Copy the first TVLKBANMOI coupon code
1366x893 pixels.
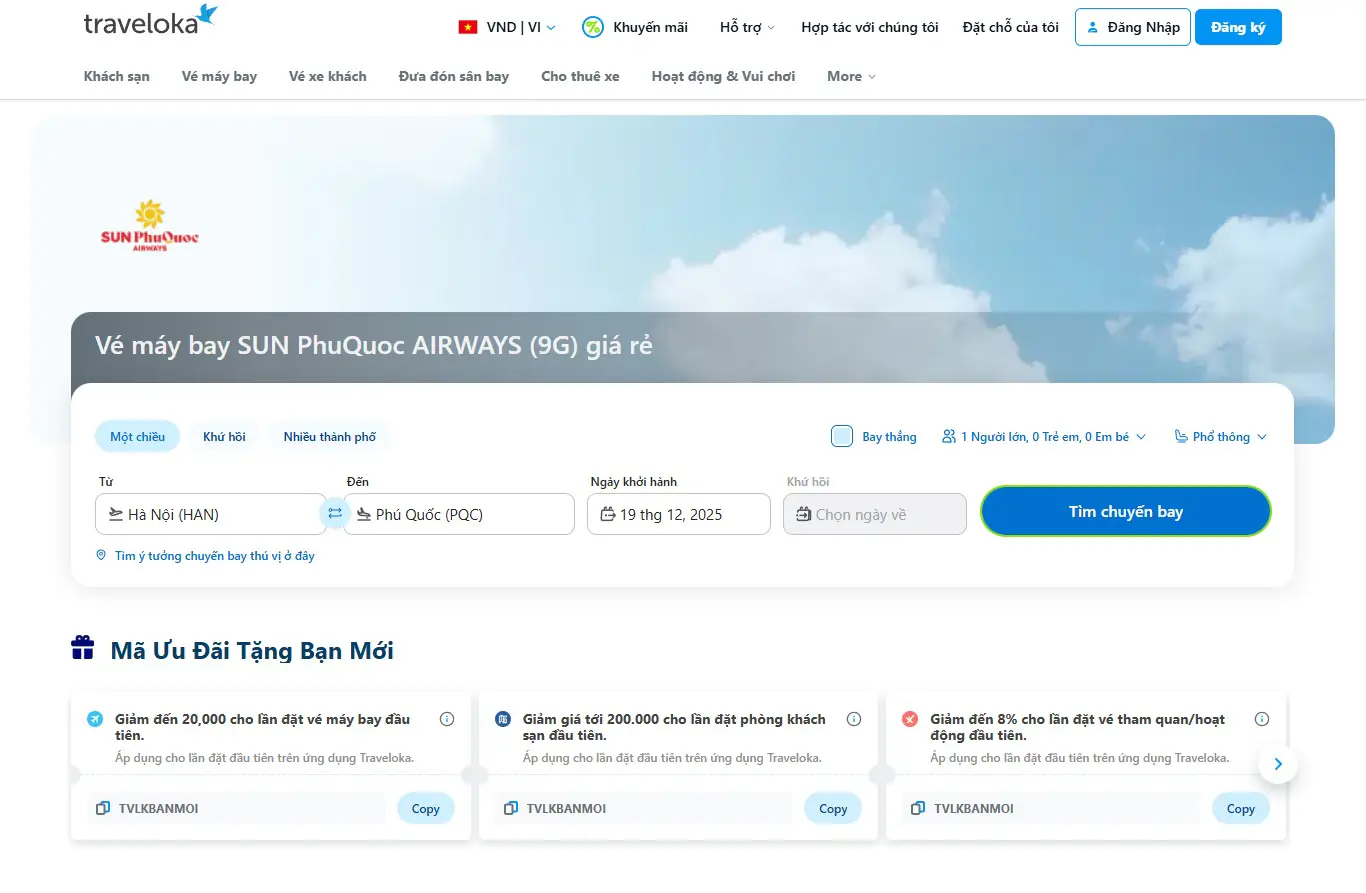pos(425,809)
